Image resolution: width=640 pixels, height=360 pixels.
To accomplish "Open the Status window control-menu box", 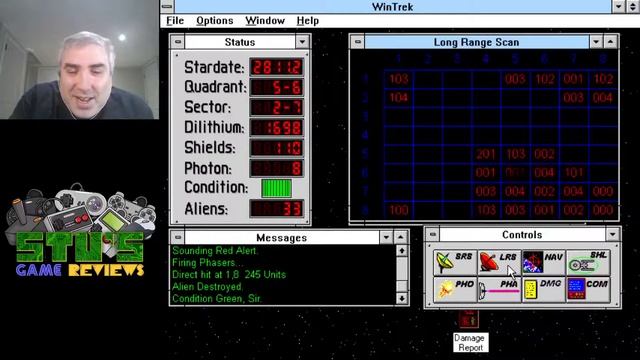I will point(178,42).
